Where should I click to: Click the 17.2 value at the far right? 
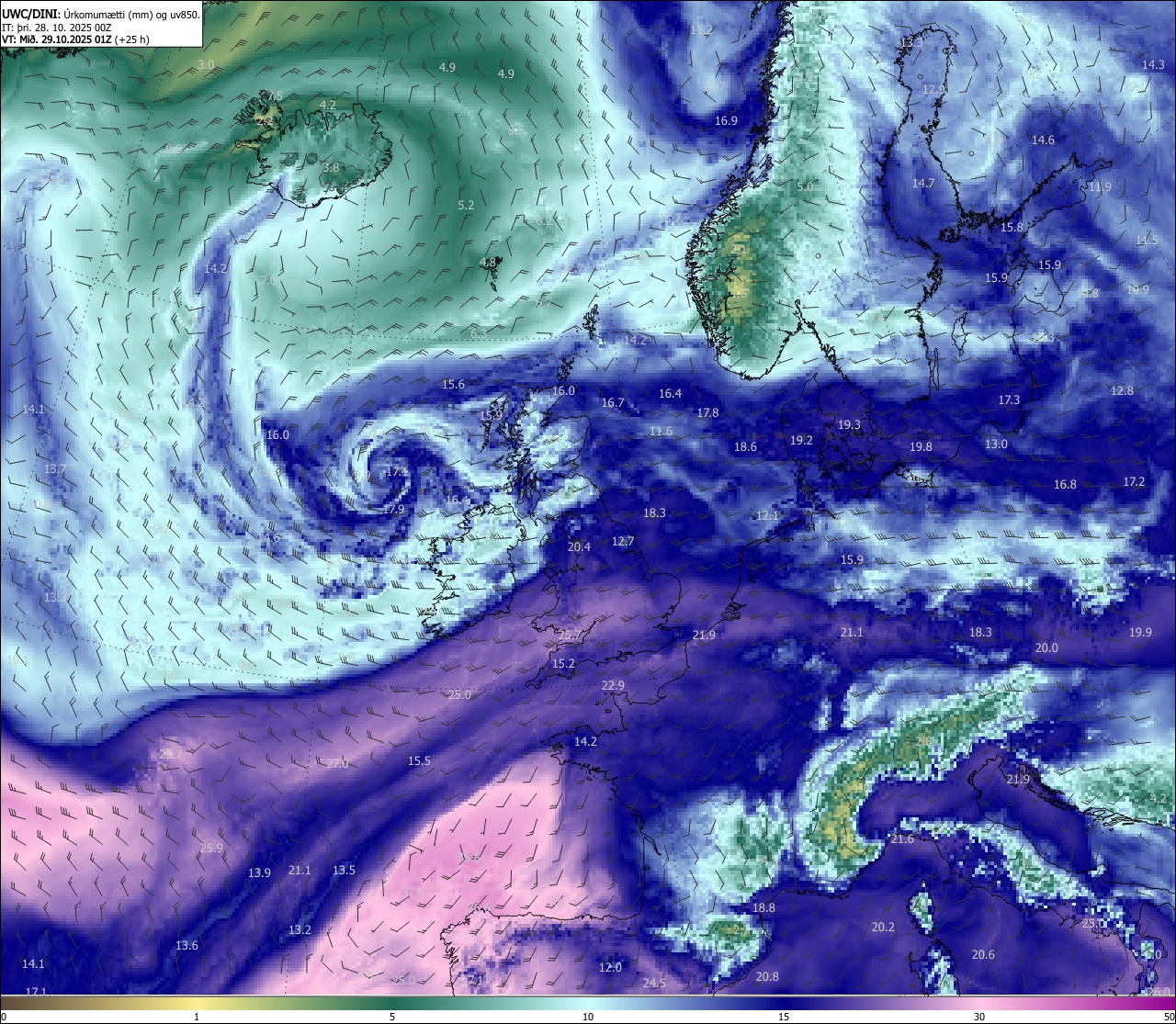click(1134, 482)
